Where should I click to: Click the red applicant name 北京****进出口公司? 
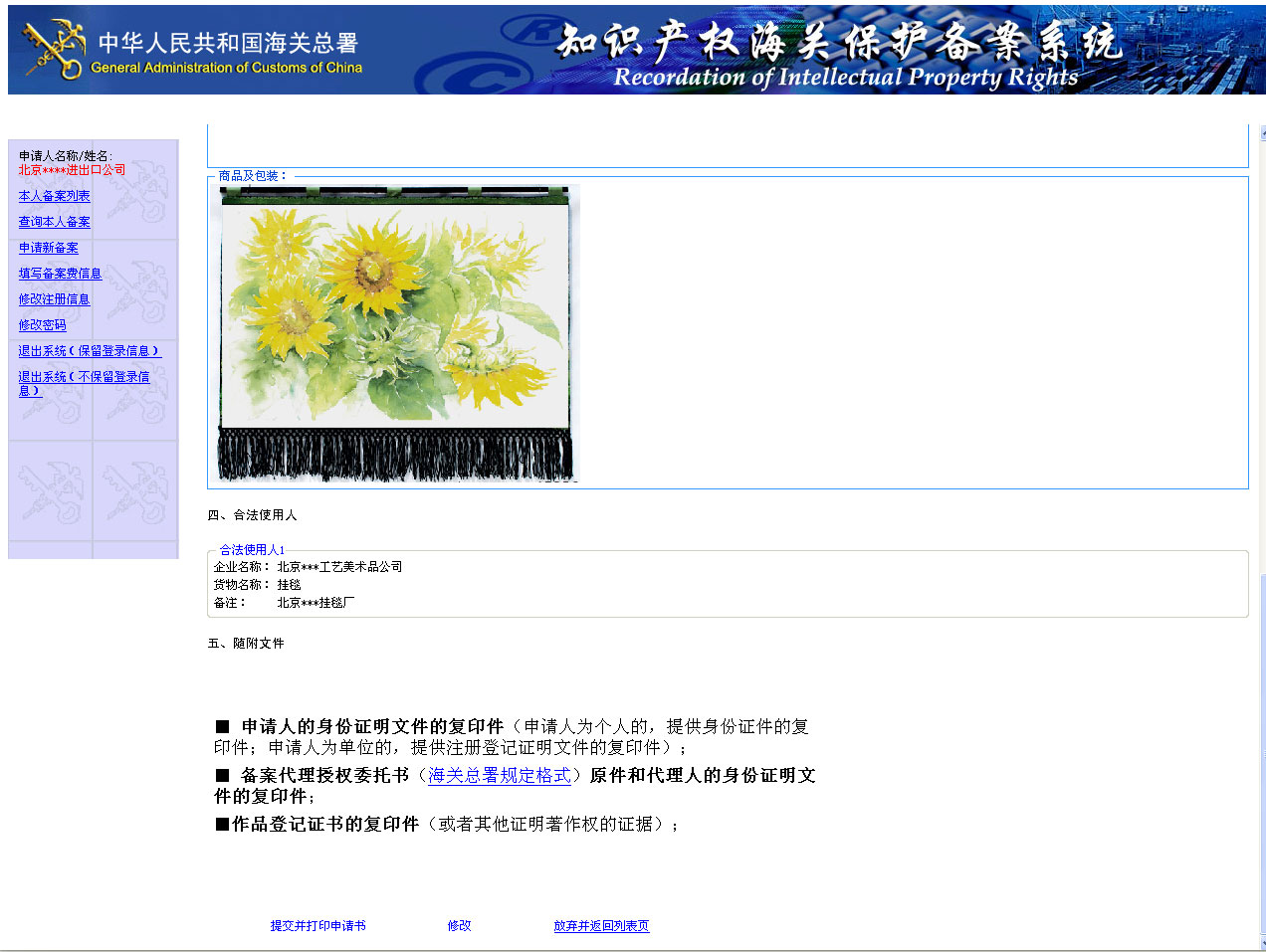(x=72, y=170)
